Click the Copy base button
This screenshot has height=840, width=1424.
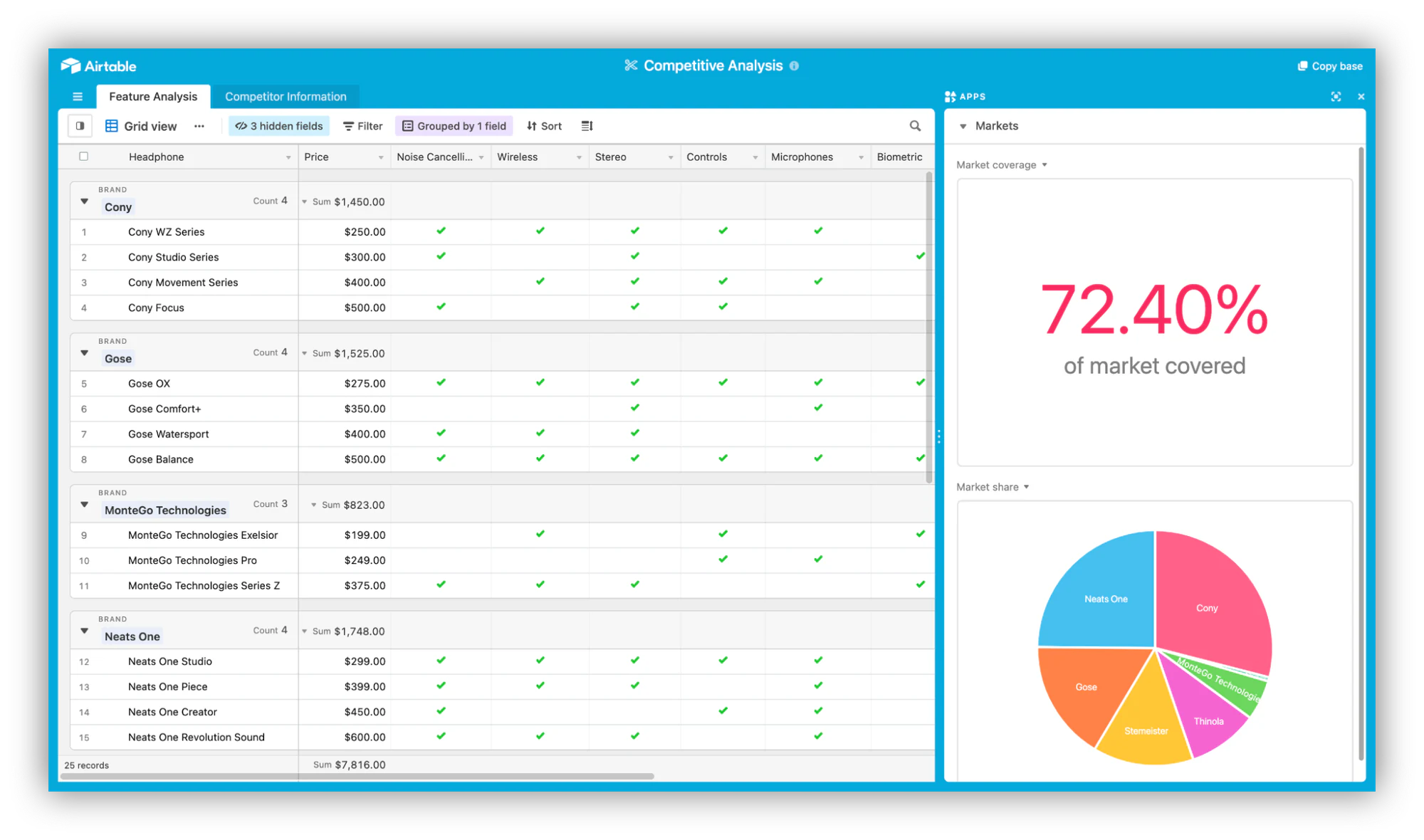pyautogui.click(x=1329, y=66)
